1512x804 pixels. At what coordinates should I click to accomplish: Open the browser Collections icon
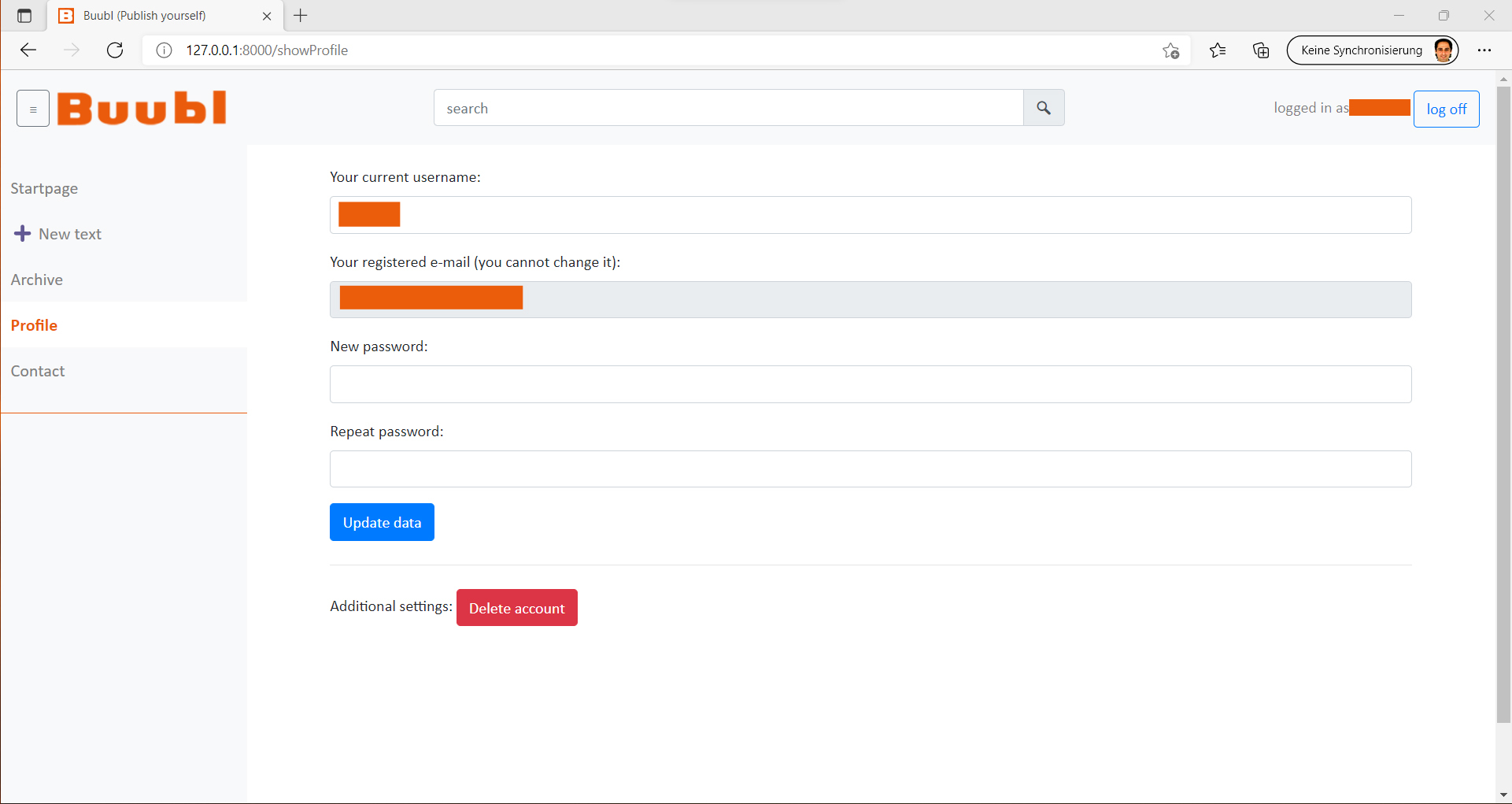(x=1261, y=50)
